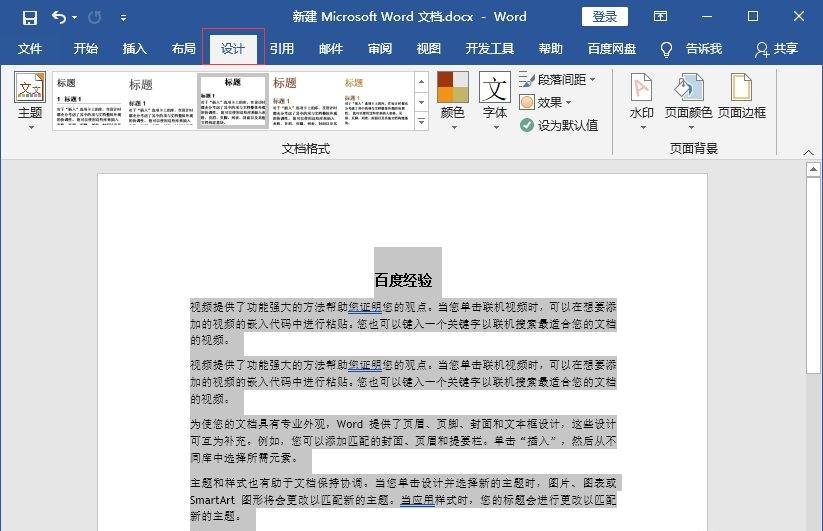Apply the second document format style thumbnail
823x531 pixels.
pos(161,101)
